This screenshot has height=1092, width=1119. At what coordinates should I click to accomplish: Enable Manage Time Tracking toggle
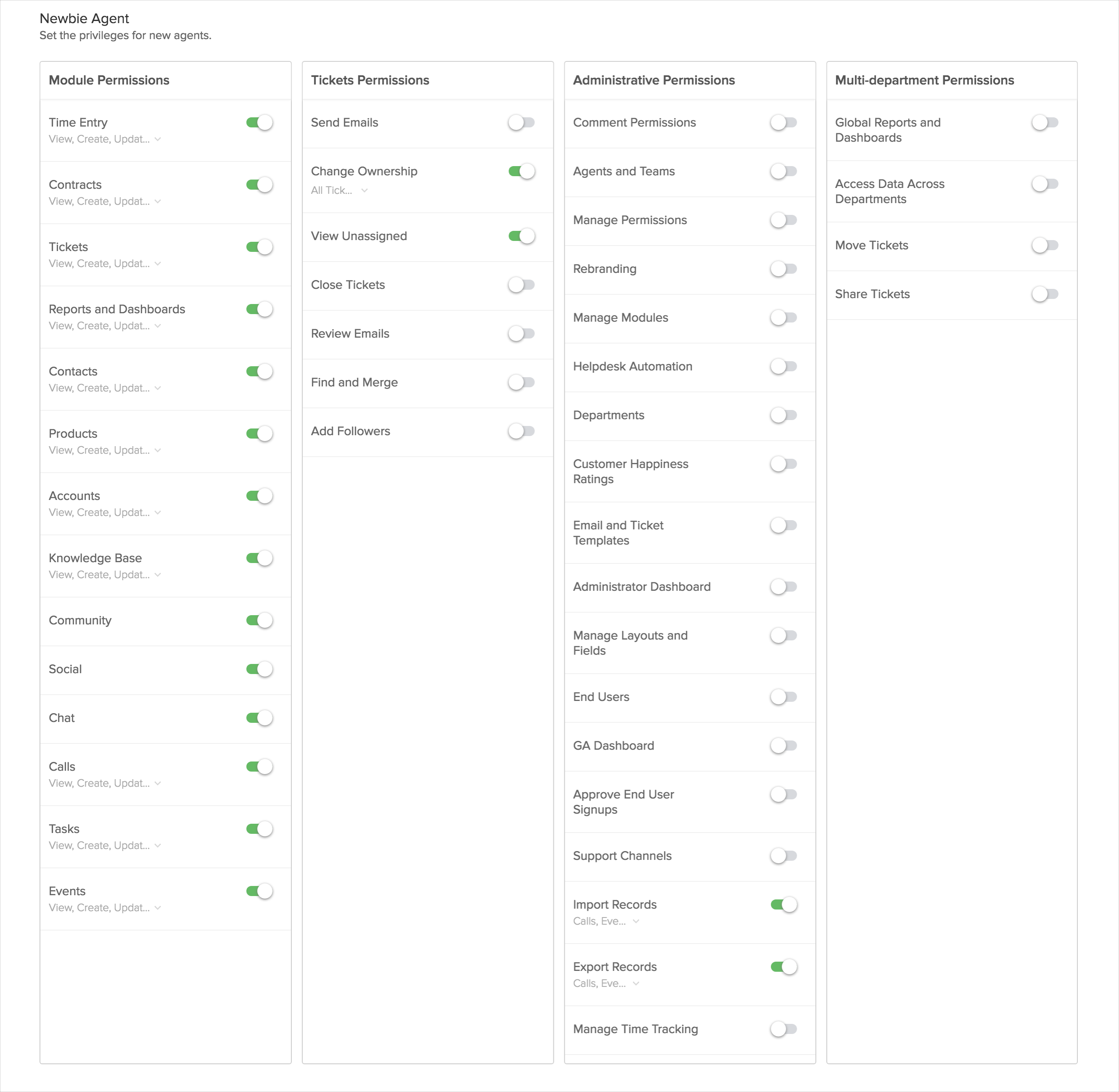[783, 1029]
